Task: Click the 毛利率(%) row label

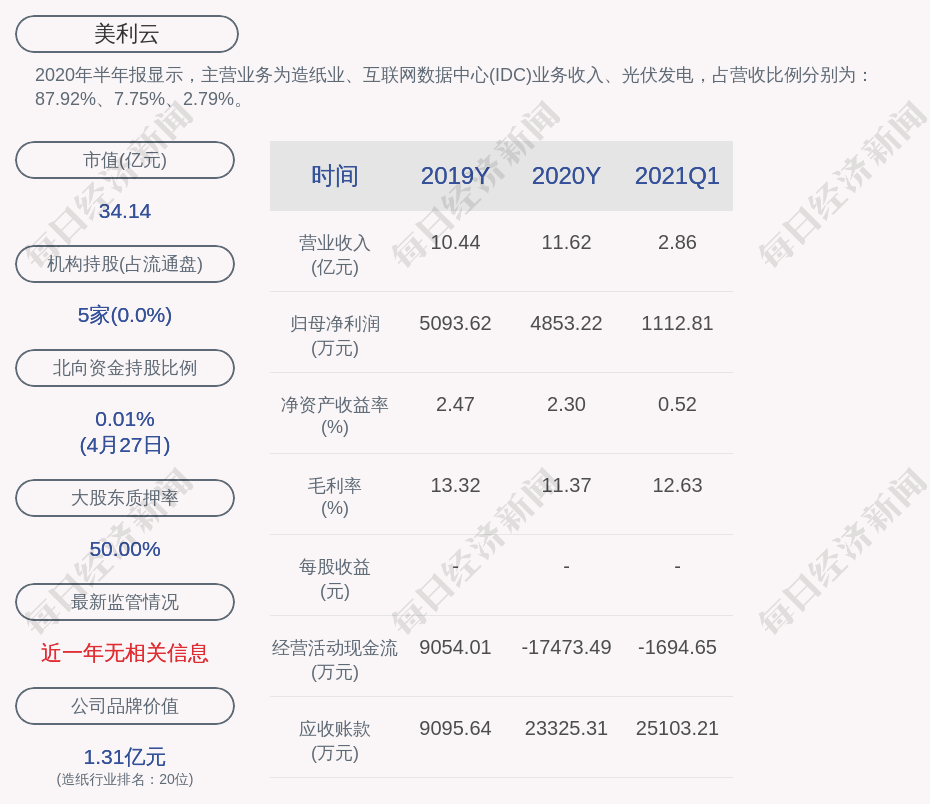Action: 335,497
